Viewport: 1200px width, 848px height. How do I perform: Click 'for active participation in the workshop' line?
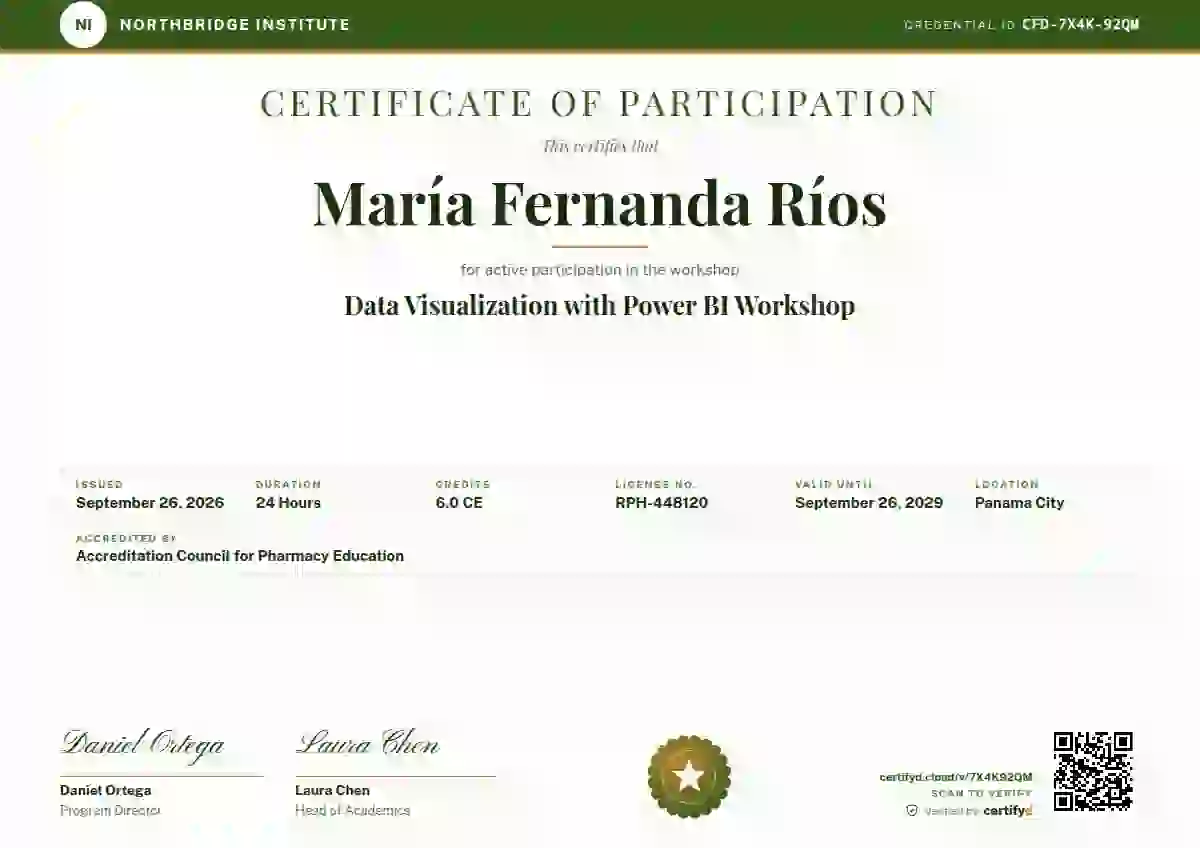tap(600, 270)
